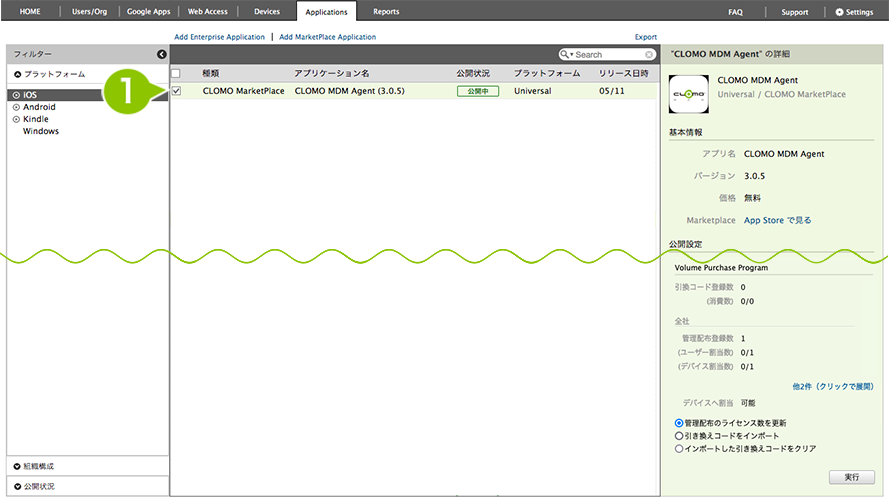889x500 pixels.
Task: Open the Reports tab
Action: (386, 11)
